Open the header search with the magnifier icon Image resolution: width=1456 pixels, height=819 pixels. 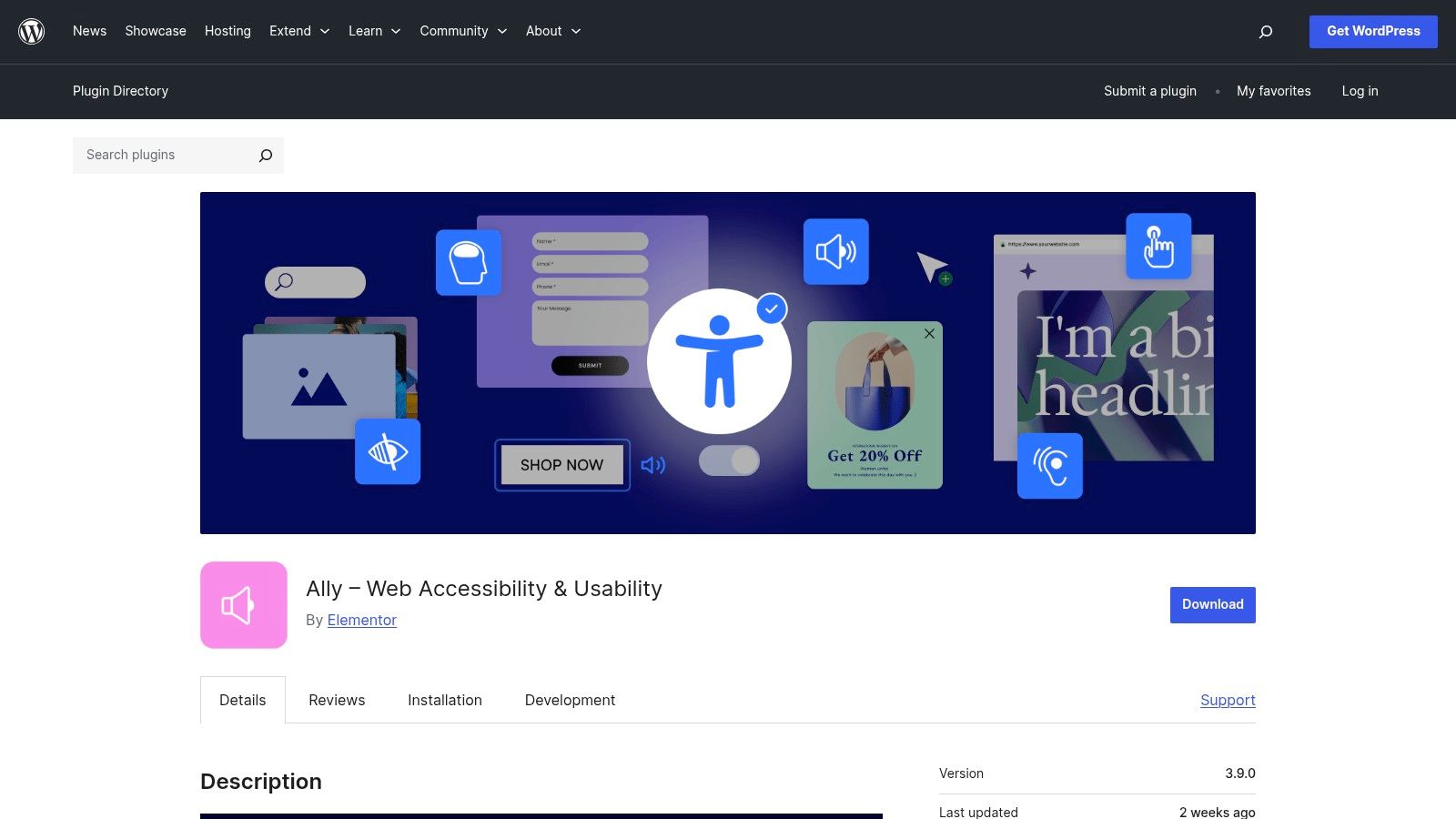click(1266, 31)
